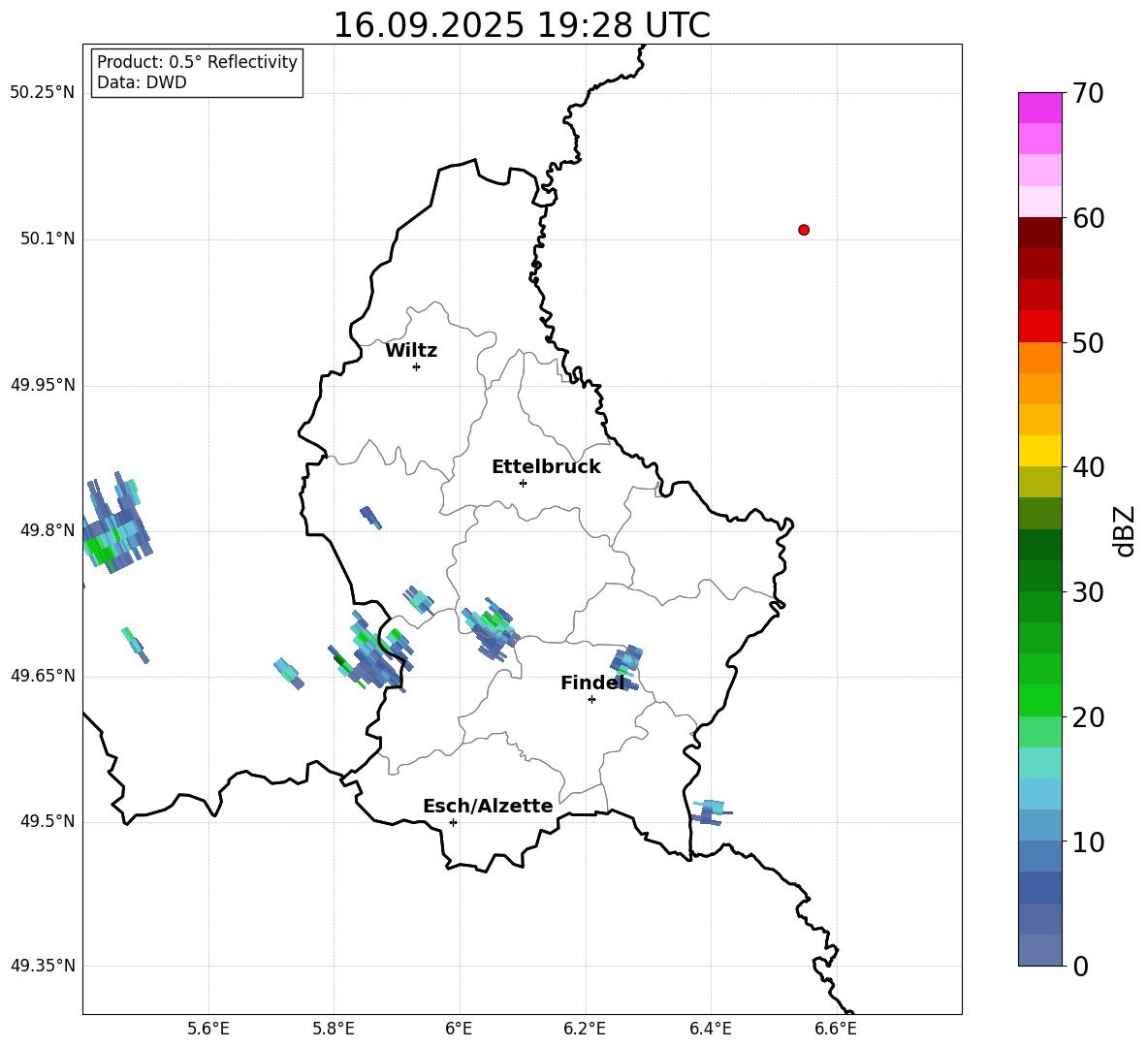
Task: Click the Ettelbruck station label
Action: (x=546, y=467)
